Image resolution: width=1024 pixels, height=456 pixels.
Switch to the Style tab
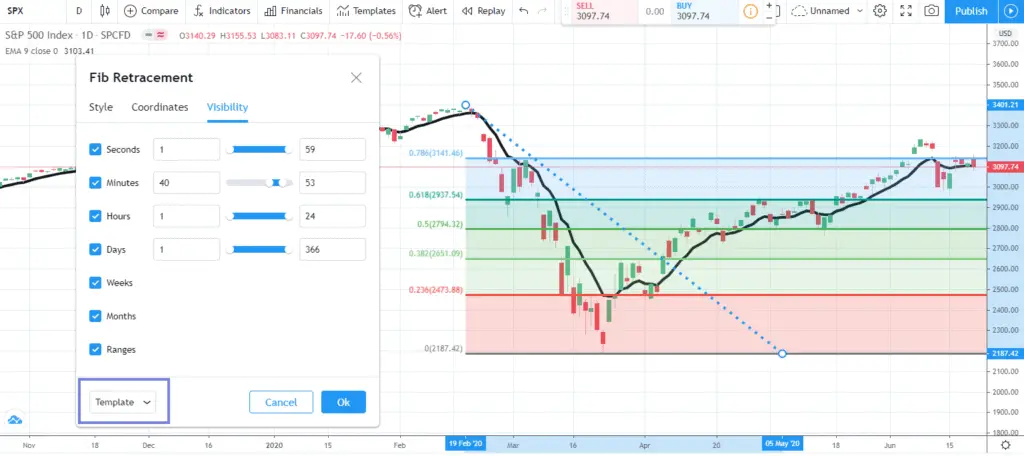101,107
